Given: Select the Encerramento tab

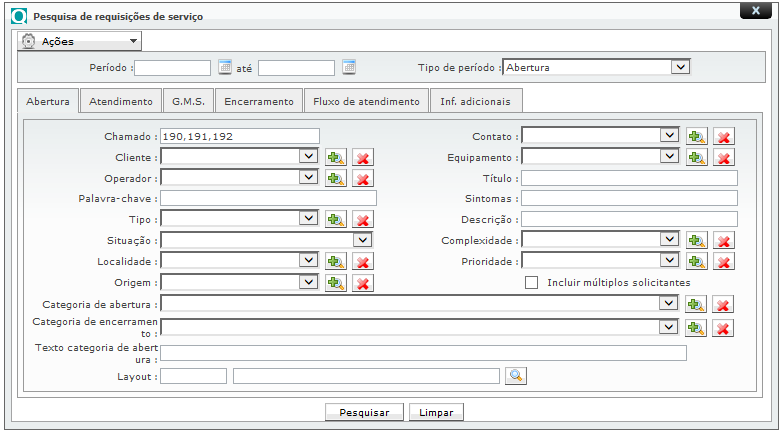Looking at the screenshot, I should [x=258, y=101].
